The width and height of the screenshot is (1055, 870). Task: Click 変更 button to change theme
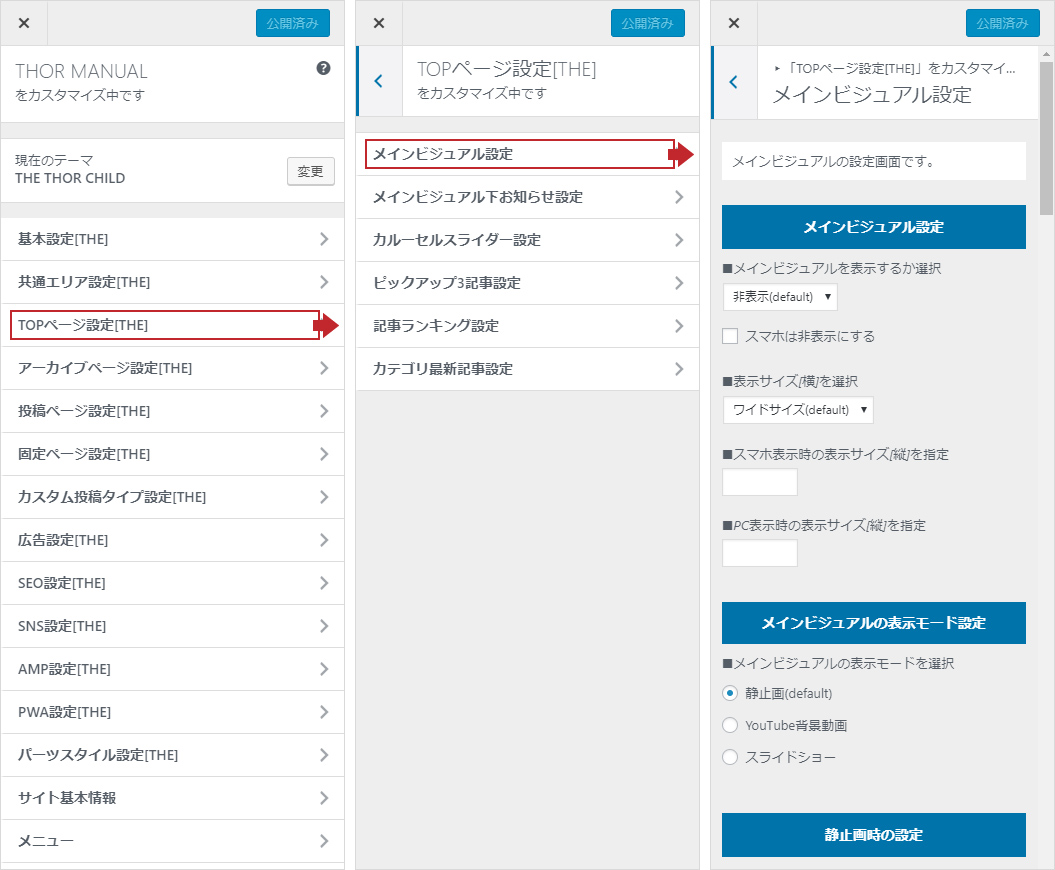click(x=310, y=171)
